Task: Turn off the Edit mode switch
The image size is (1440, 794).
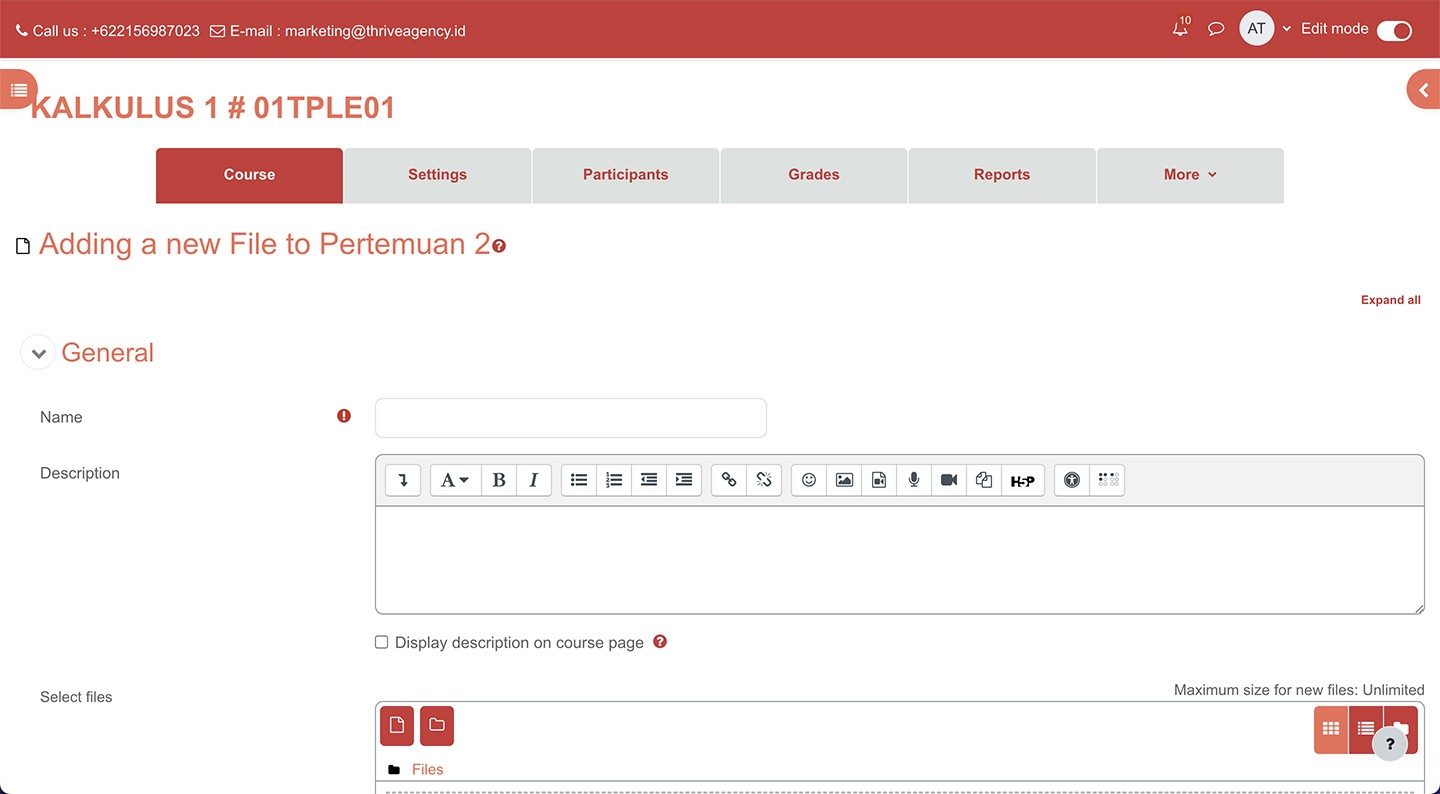Action: point(1394,30)
